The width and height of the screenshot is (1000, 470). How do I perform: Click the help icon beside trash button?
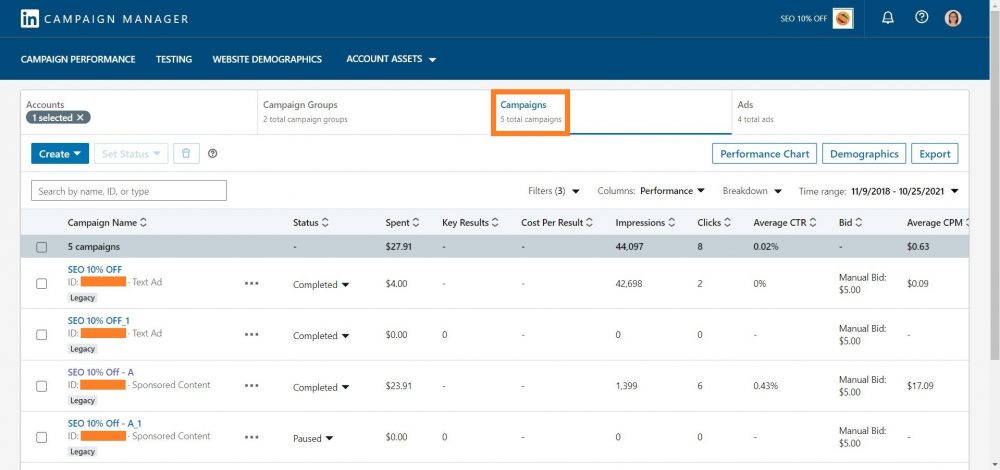pyautogui.click(x=213, y=154)
